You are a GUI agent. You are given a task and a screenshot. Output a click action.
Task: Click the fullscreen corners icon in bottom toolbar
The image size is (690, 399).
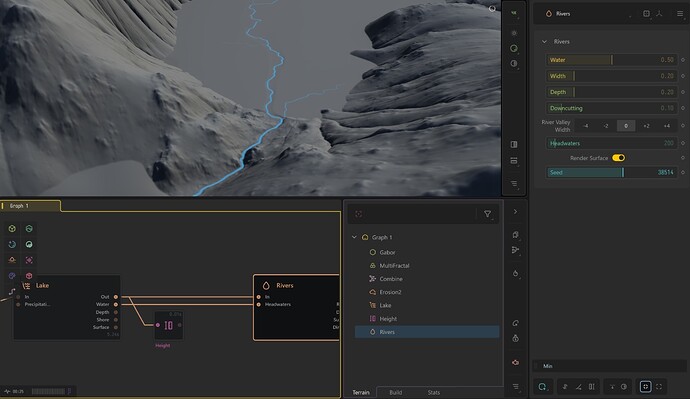659,387
